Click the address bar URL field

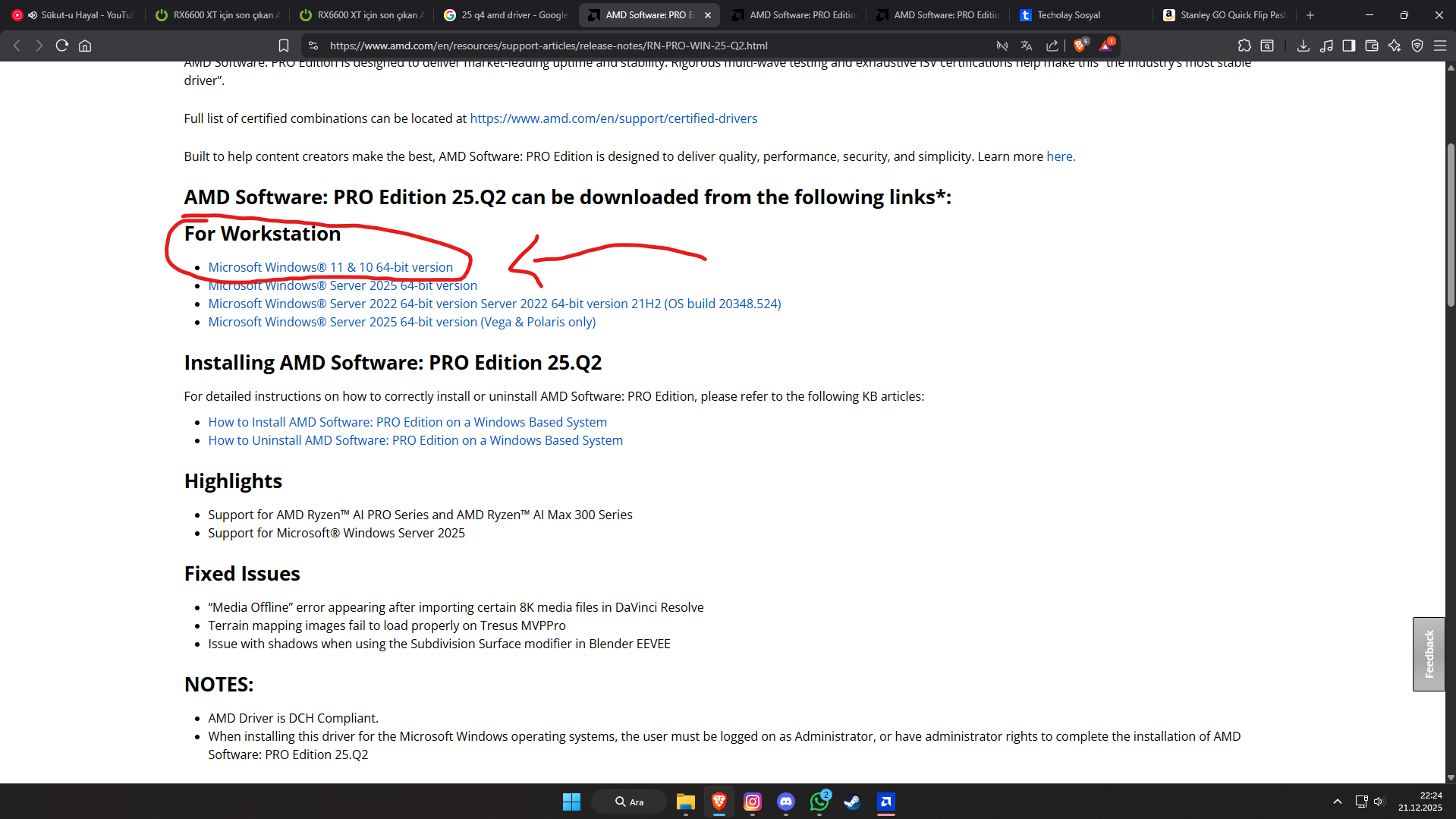549,46
